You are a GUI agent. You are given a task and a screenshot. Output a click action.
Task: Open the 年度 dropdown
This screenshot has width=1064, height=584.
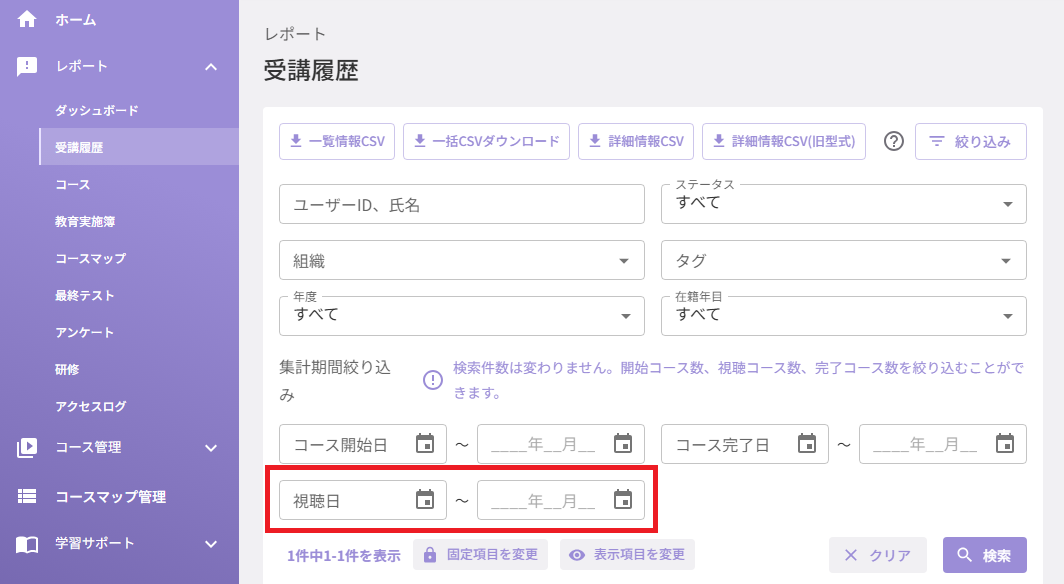point(461,316)
